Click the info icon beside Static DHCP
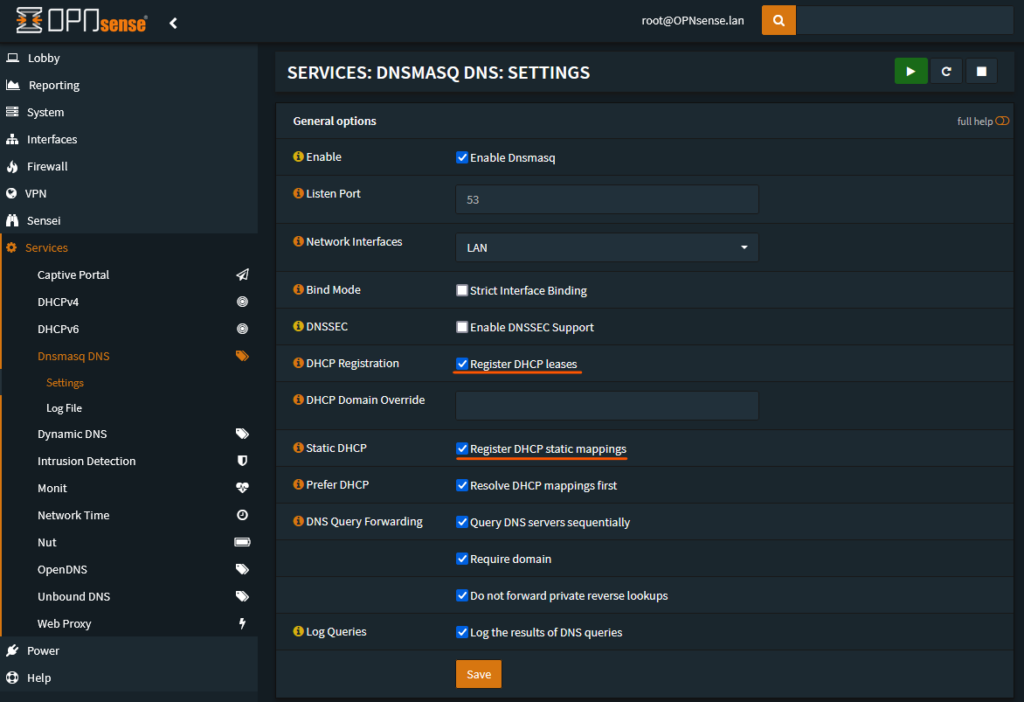This screenshot has height=702, width=1024. pos(298,448)
